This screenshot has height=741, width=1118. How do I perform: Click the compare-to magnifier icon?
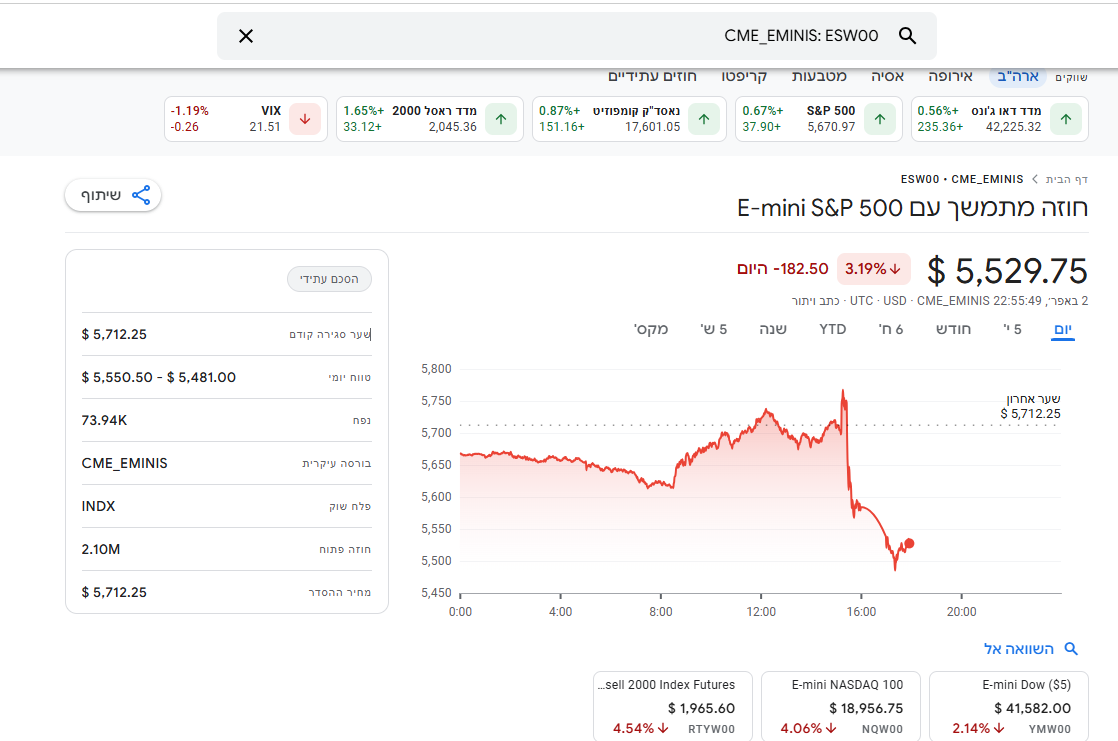[1071, 649]
